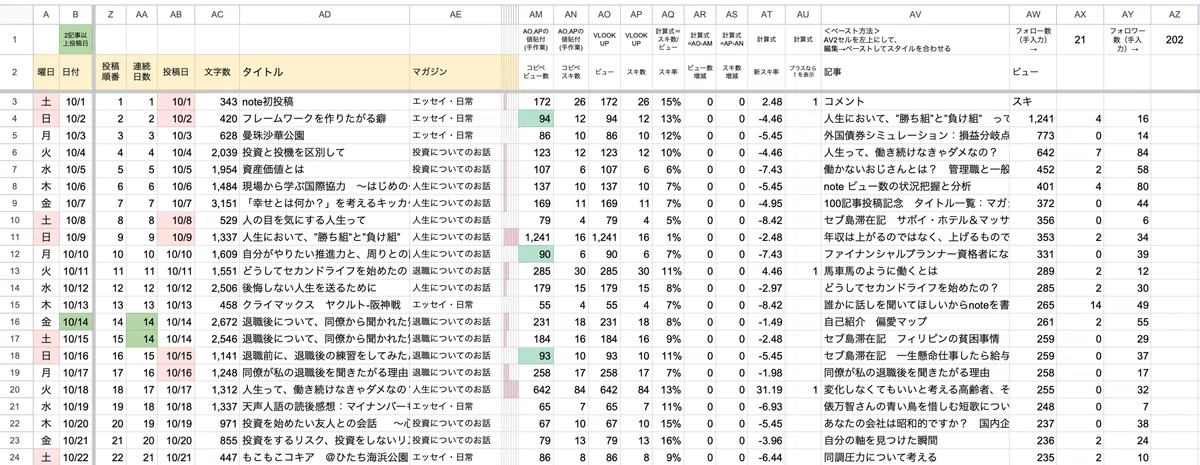The image size is (1200, 465).
Task: Select the コメント cell in column AV
Action: click(x=915, y=101)
